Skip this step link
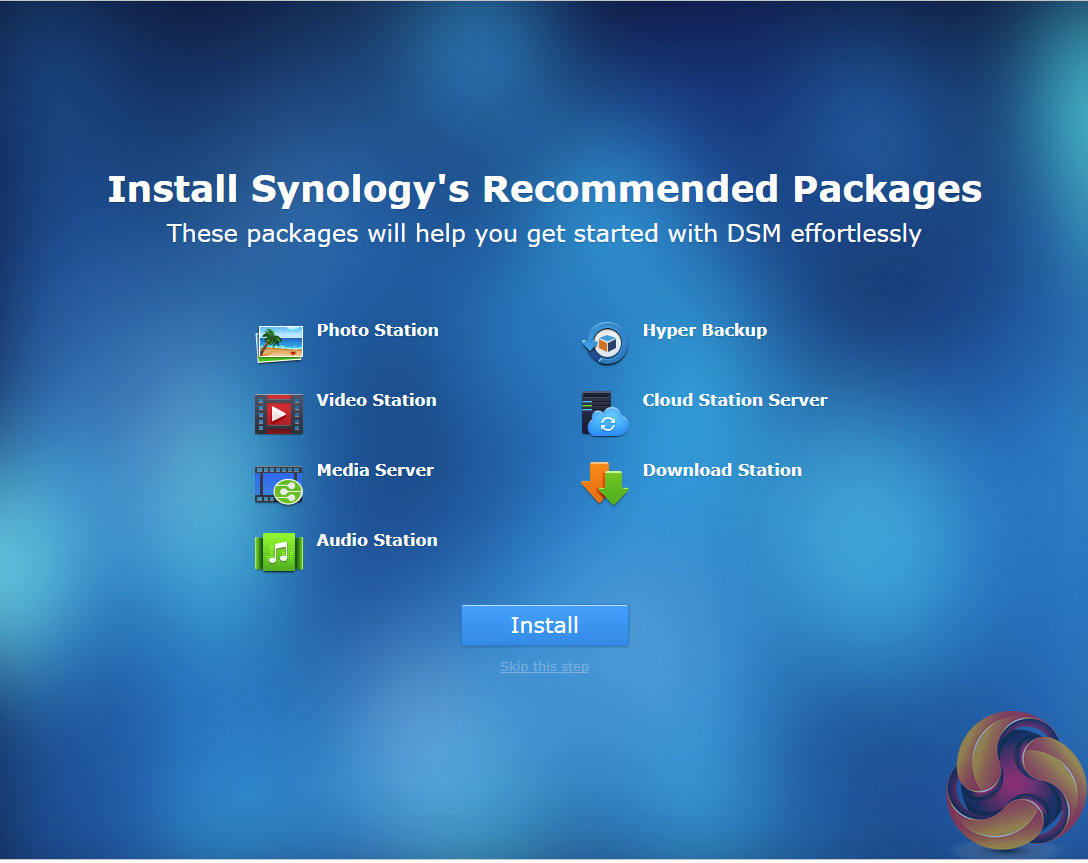Screen dimensions: 1088x863 click(x=545, y=667)
